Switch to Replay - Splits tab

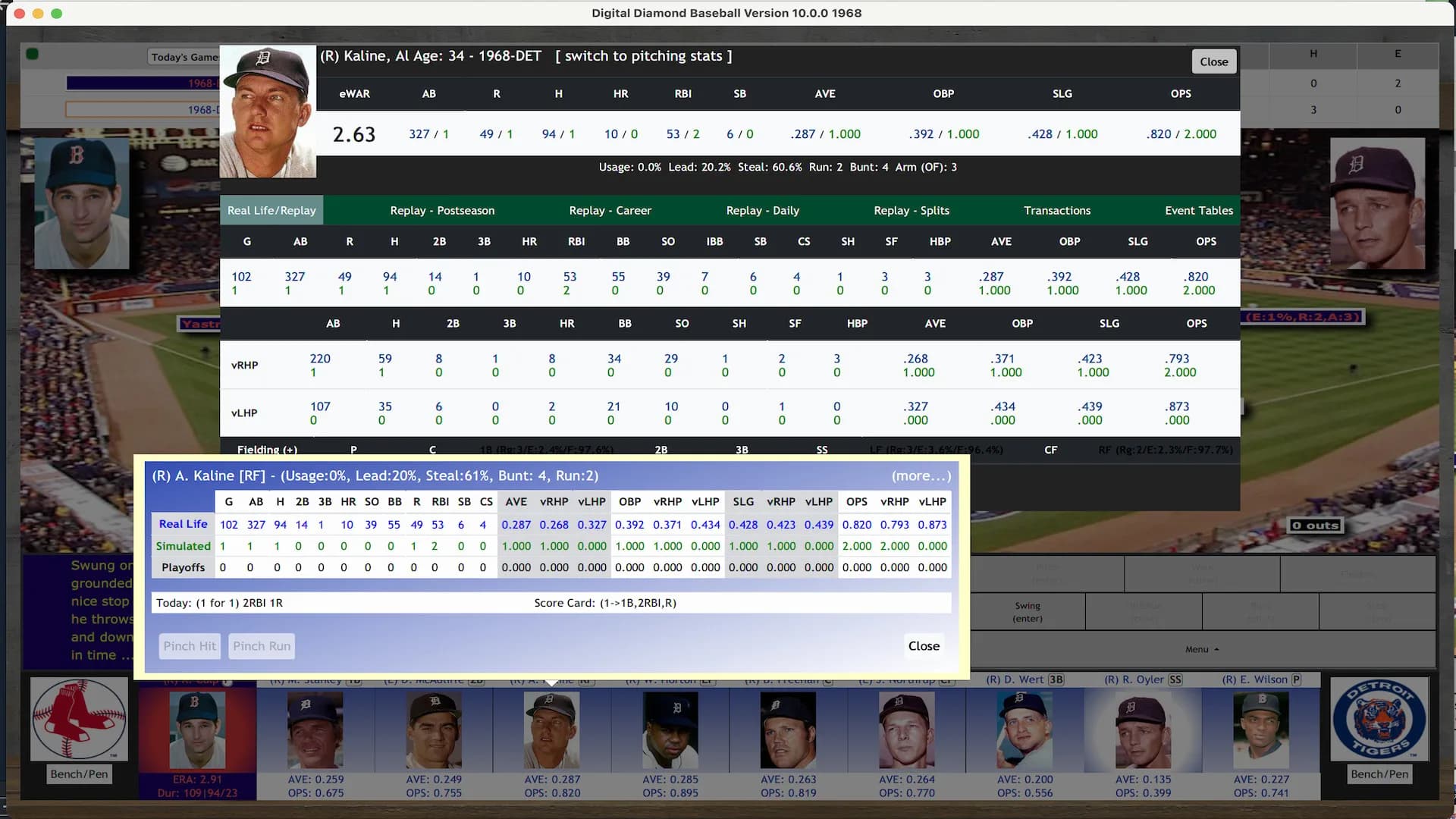[912, 210]
